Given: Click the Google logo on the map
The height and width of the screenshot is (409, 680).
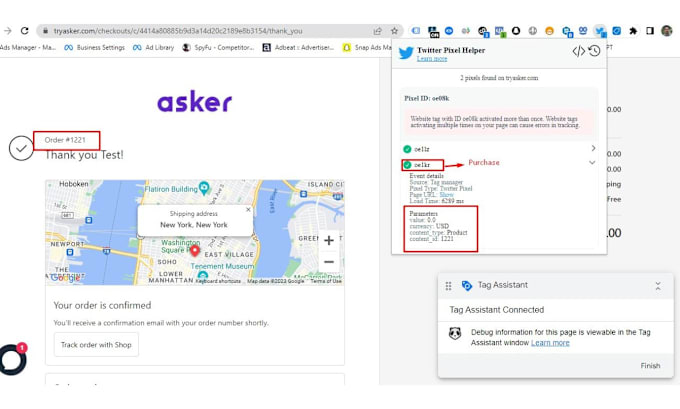Looking at the screenshot, I should (65, 278).
